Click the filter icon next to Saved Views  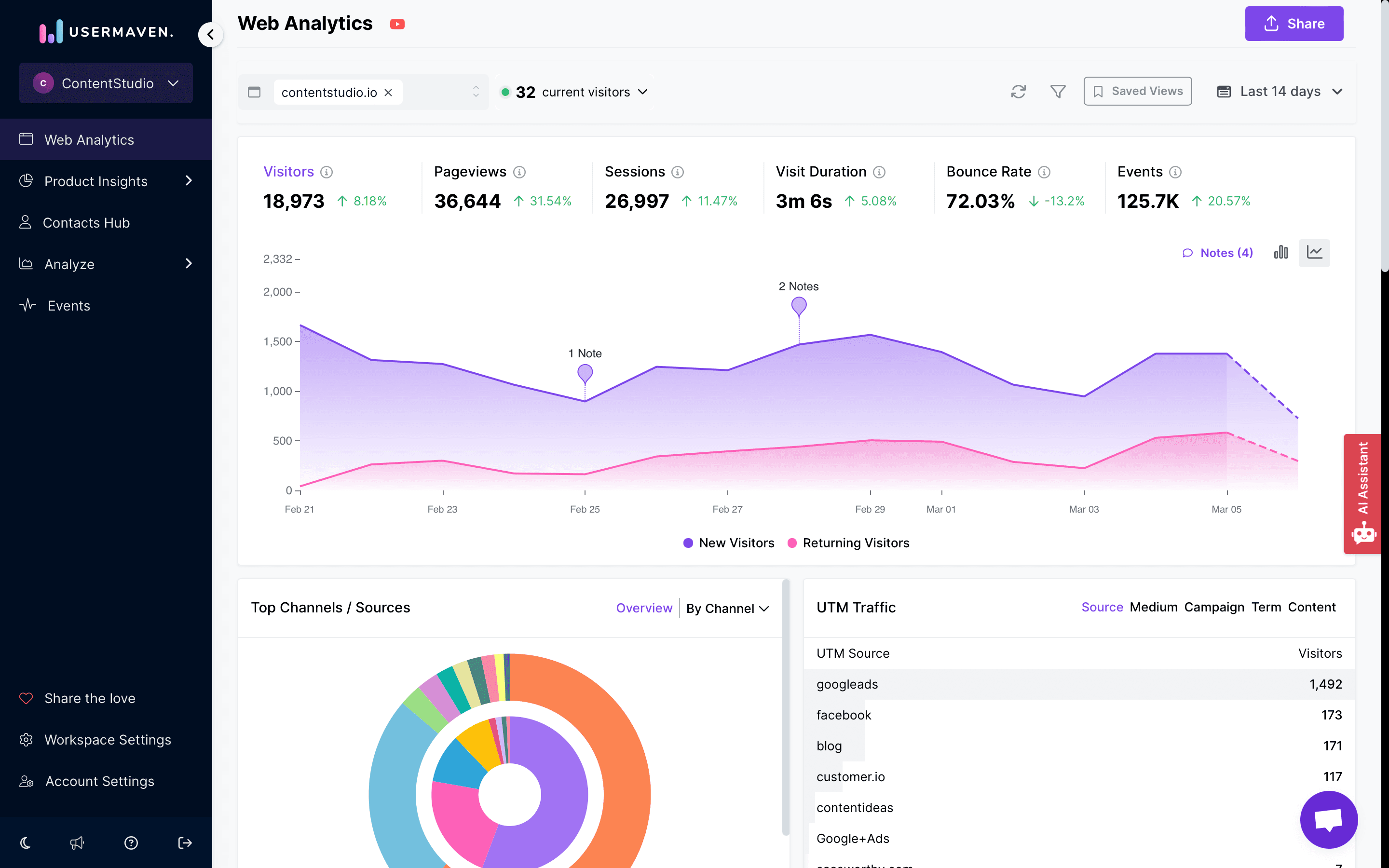1058,91
